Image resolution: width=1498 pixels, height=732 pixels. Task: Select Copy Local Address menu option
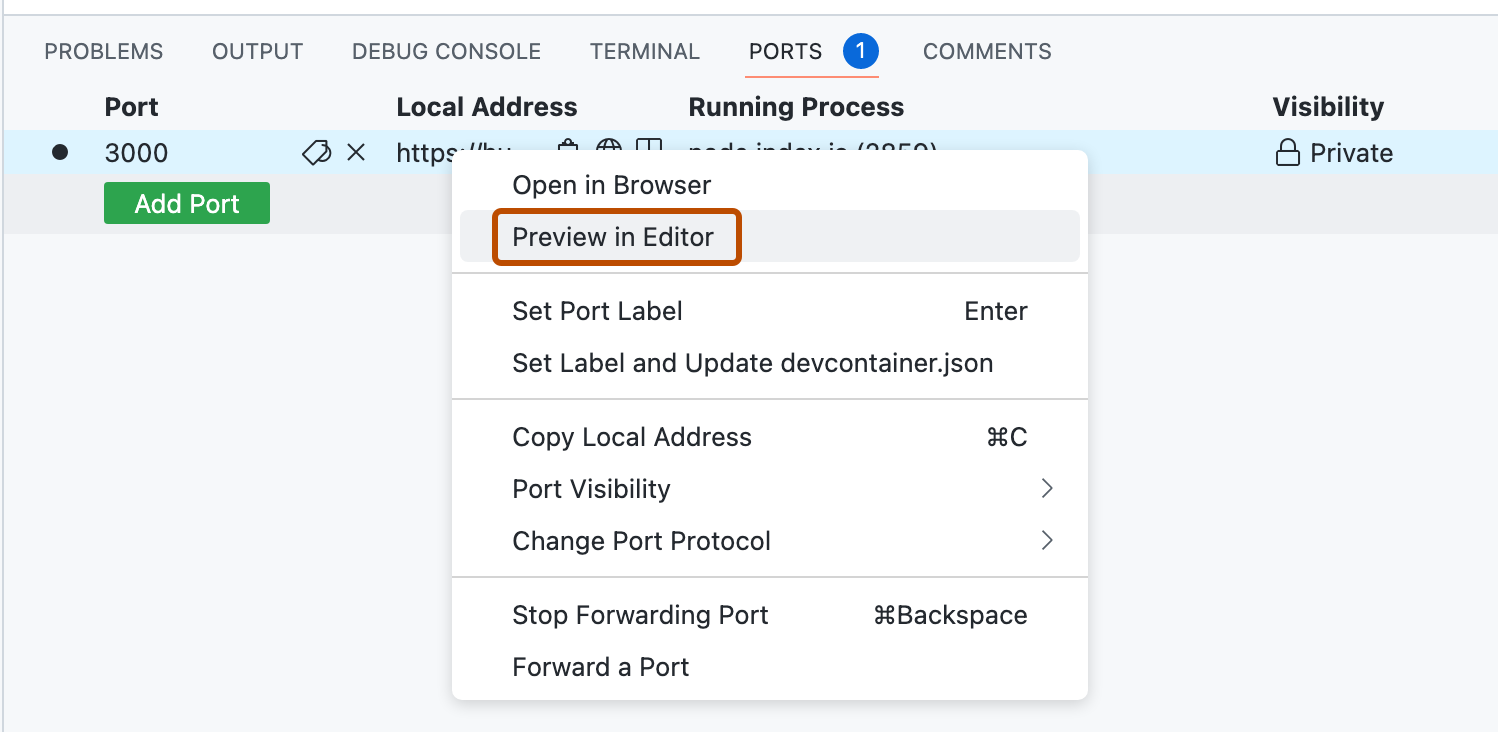[631, 437]
